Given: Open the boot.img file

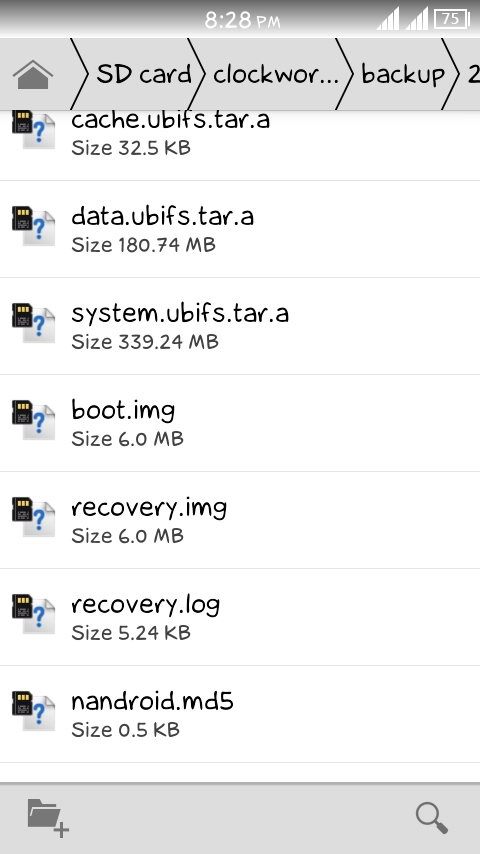Looking at the screenshot, I should tap(240, 423).
